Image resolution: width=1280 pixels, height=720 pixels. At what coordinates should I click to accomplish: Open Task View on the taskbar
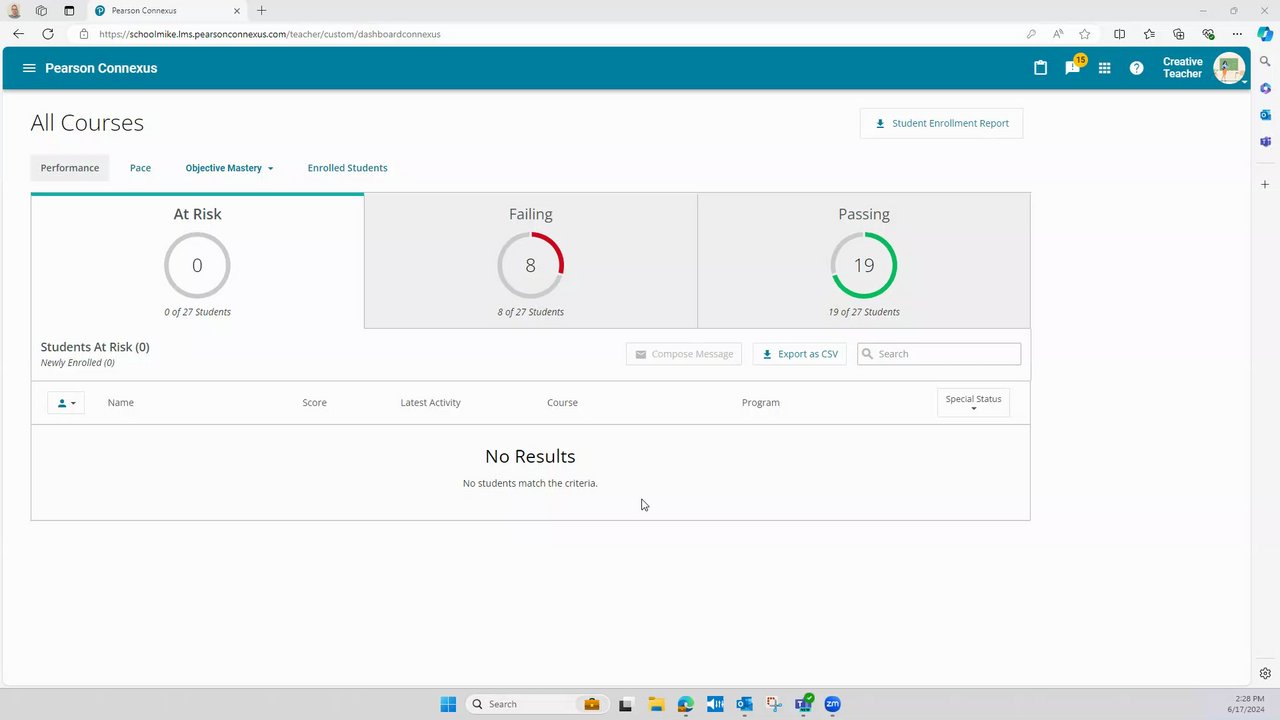click(x=625, y=704)
